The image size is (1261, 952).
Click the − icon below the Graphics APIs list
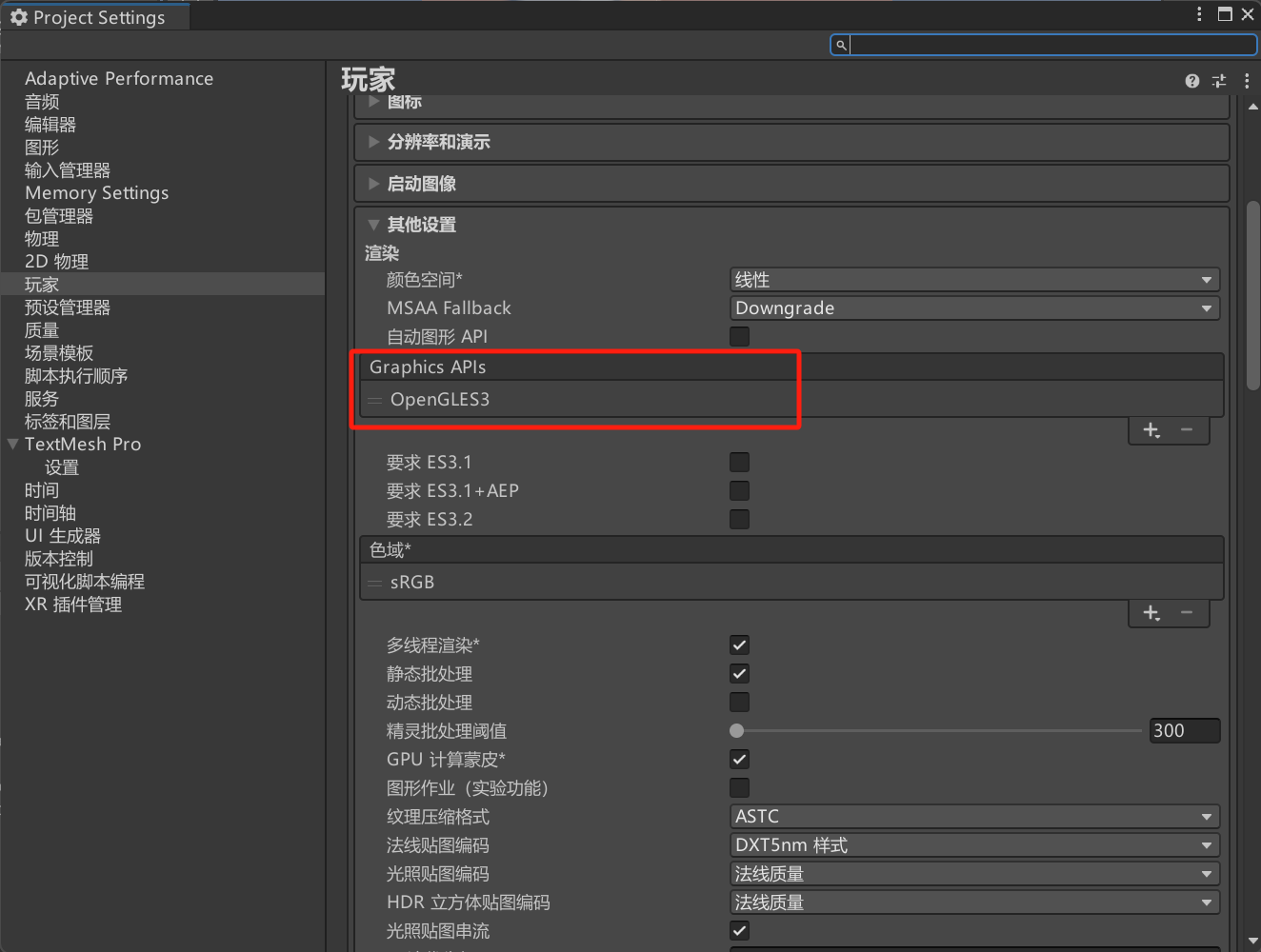tap(1186, 430)
